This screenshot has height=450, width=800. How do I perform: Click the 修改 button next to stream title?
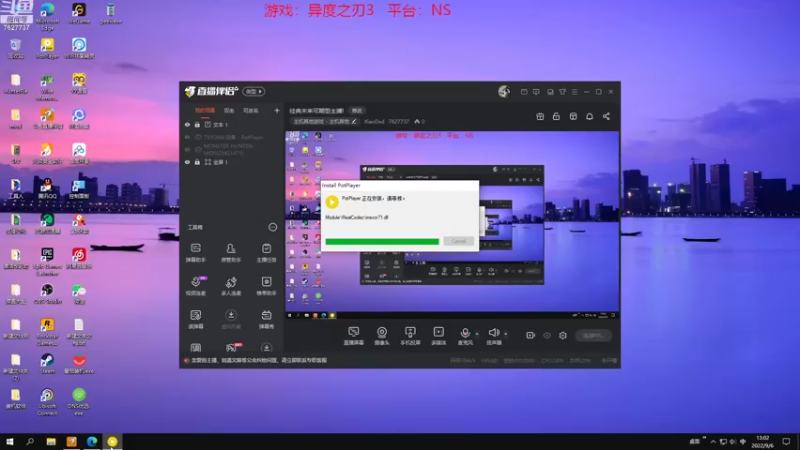(357, 111)
